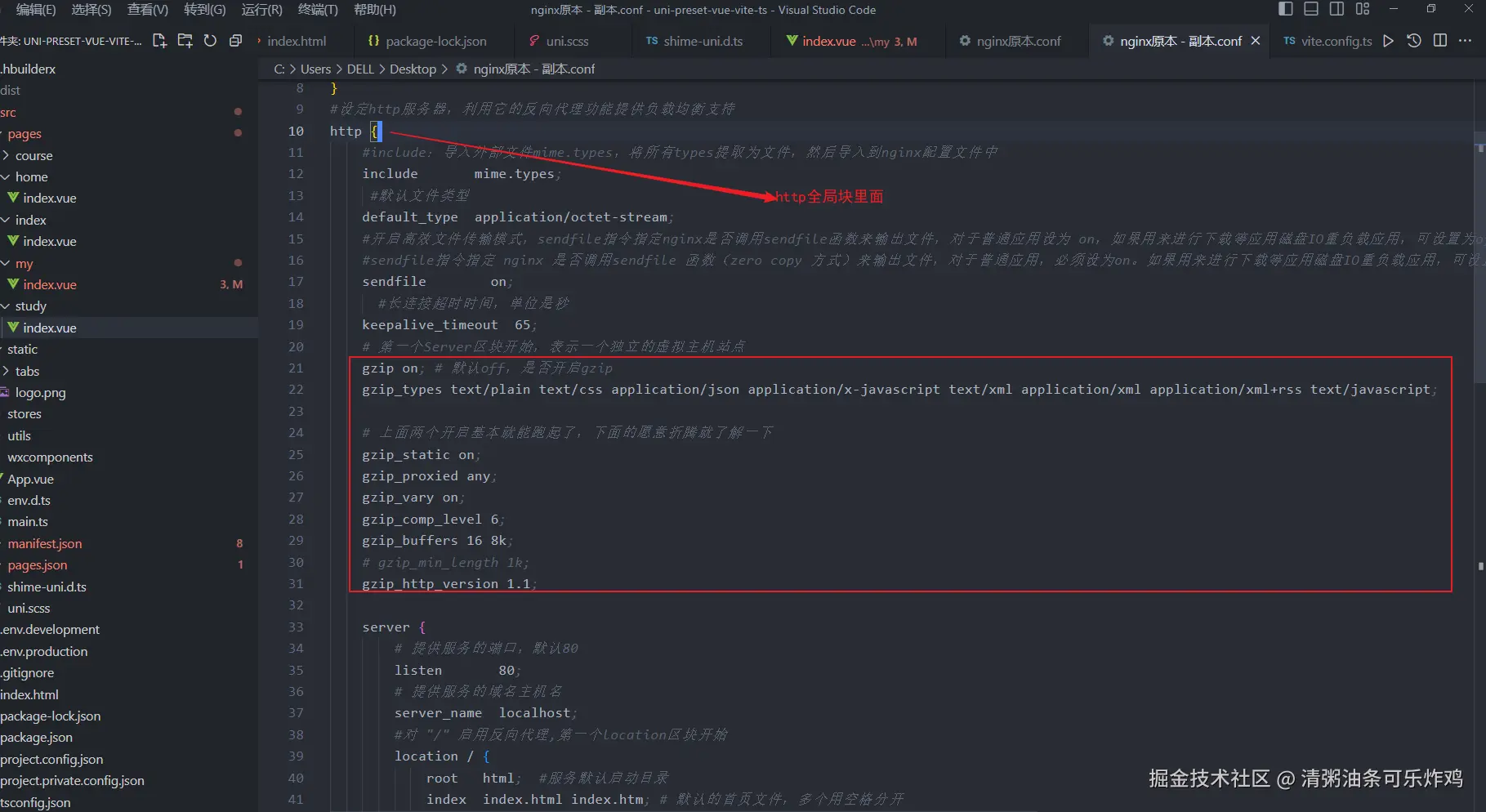Expand the tabs folder
The width and height of the screenshot is (1486, 812).
click(27, 371)
